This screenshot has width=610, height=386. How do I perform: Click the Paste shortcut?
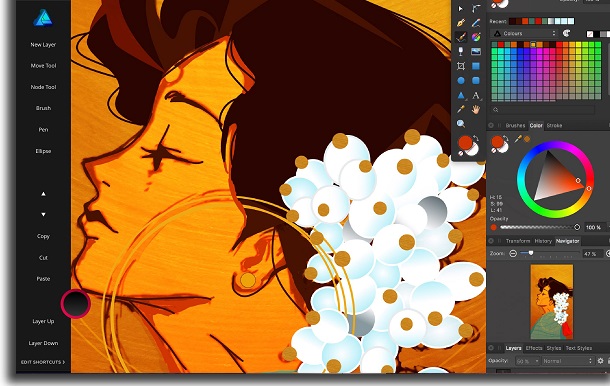click(x=43, y=279)
